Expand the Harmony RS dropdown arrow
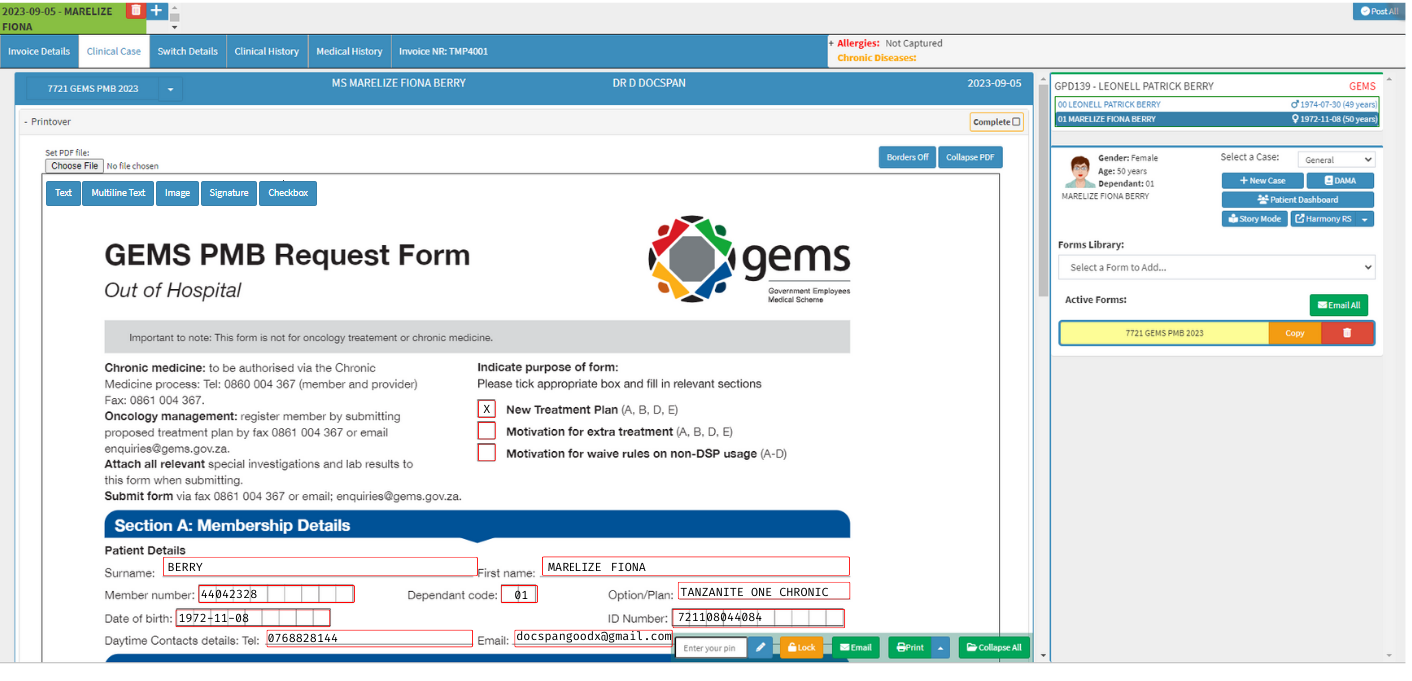The width and height of the screenshot is (1412, 681). (1366, 219)
